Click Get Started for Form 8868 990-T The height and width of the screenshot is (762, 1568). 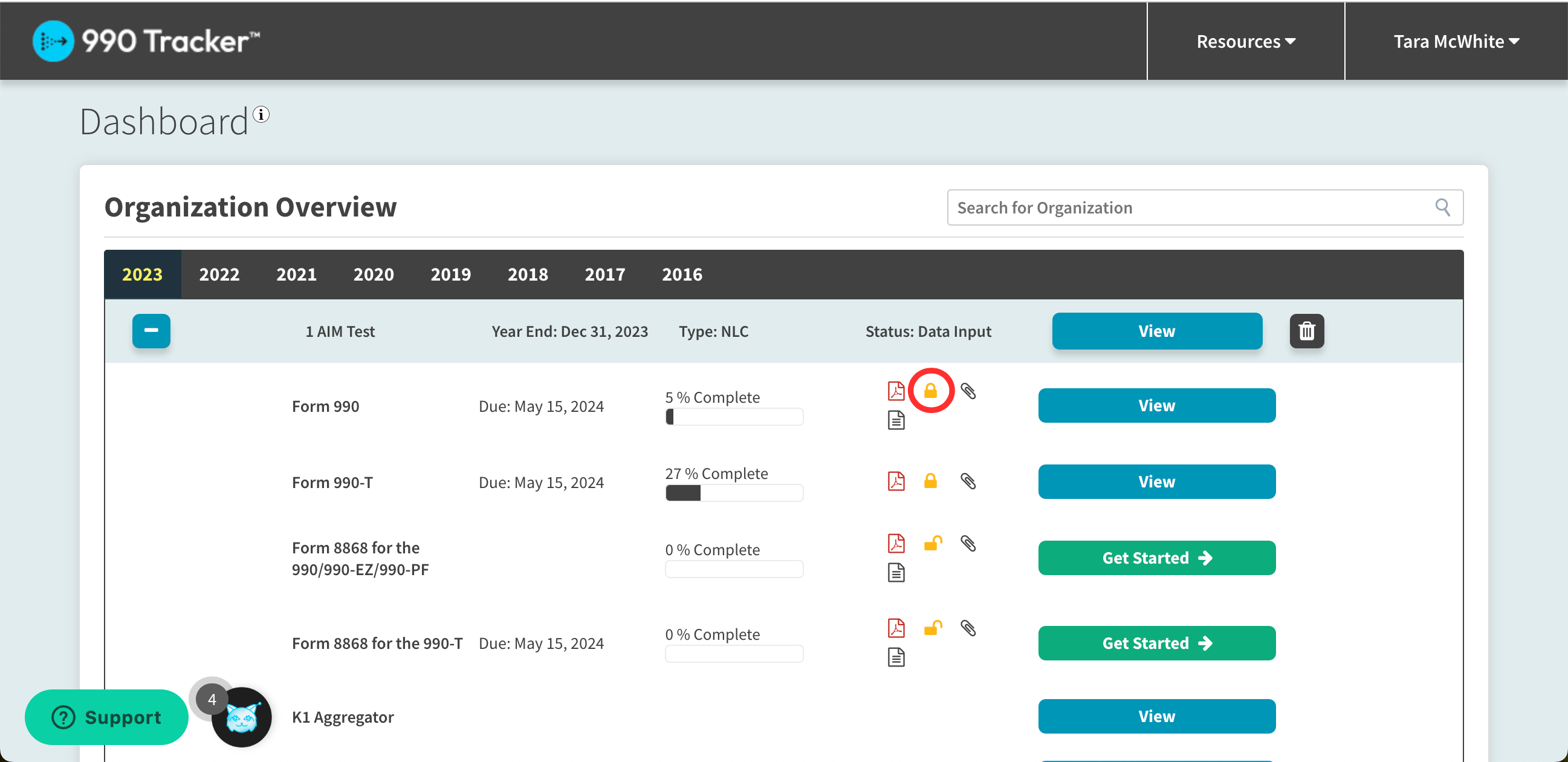pos(1156,643)
